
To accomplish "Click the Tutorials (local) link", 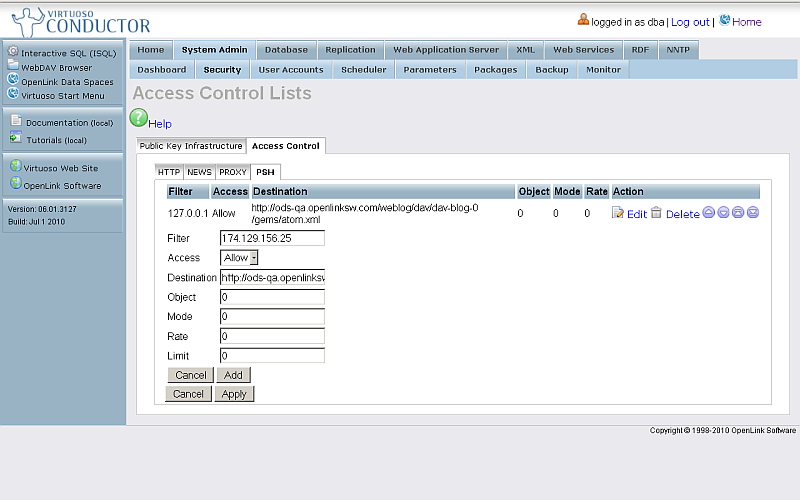I will pos(57,140).
